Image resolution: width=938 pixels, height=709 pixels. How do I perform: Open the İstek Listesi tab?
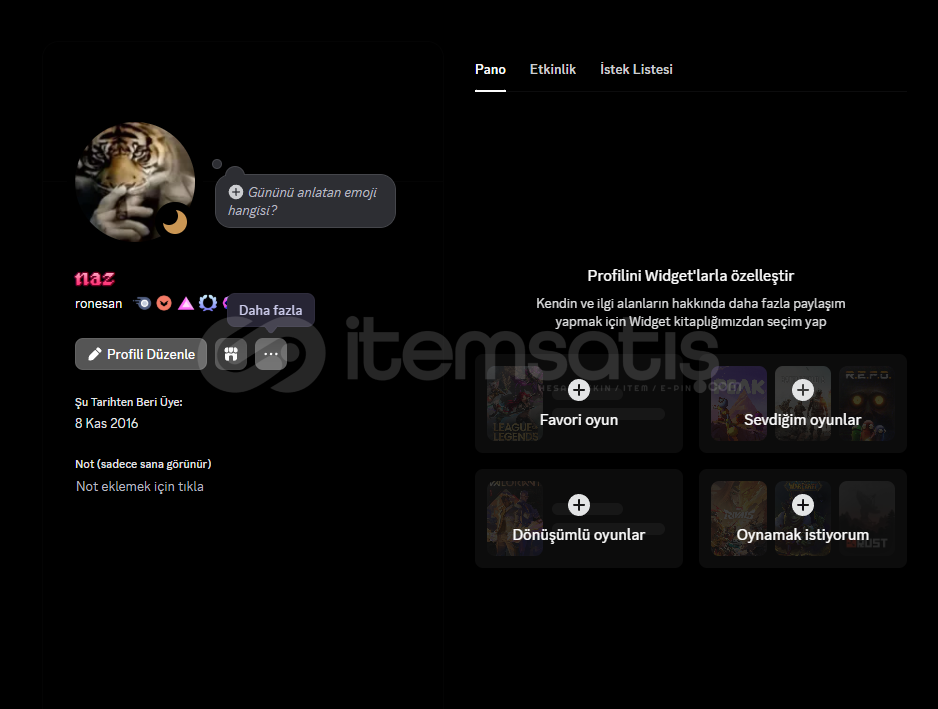636,70
